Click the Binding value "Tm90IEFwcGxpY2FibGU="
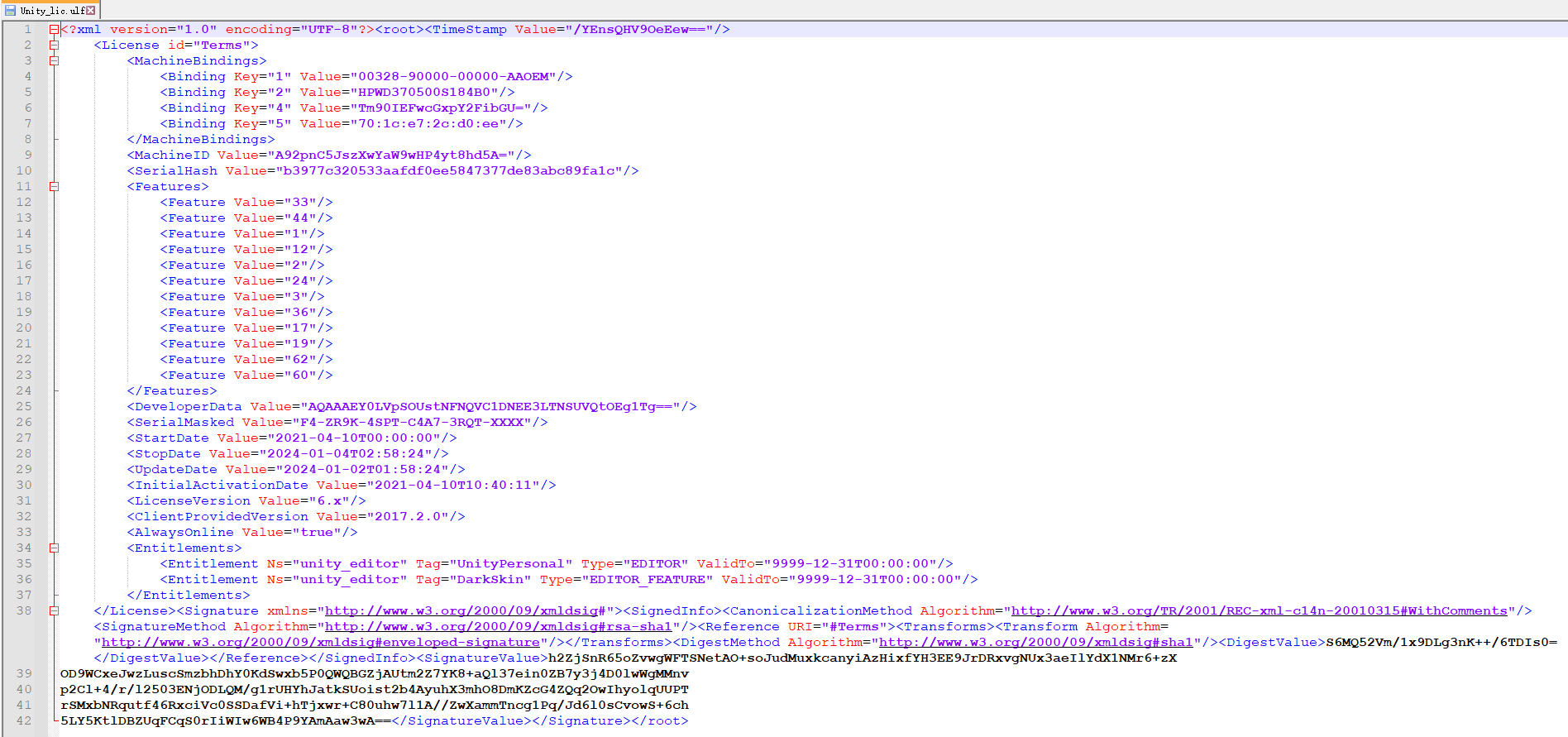The width and height of the screenshot is (1568, 737). click(441, 108)
